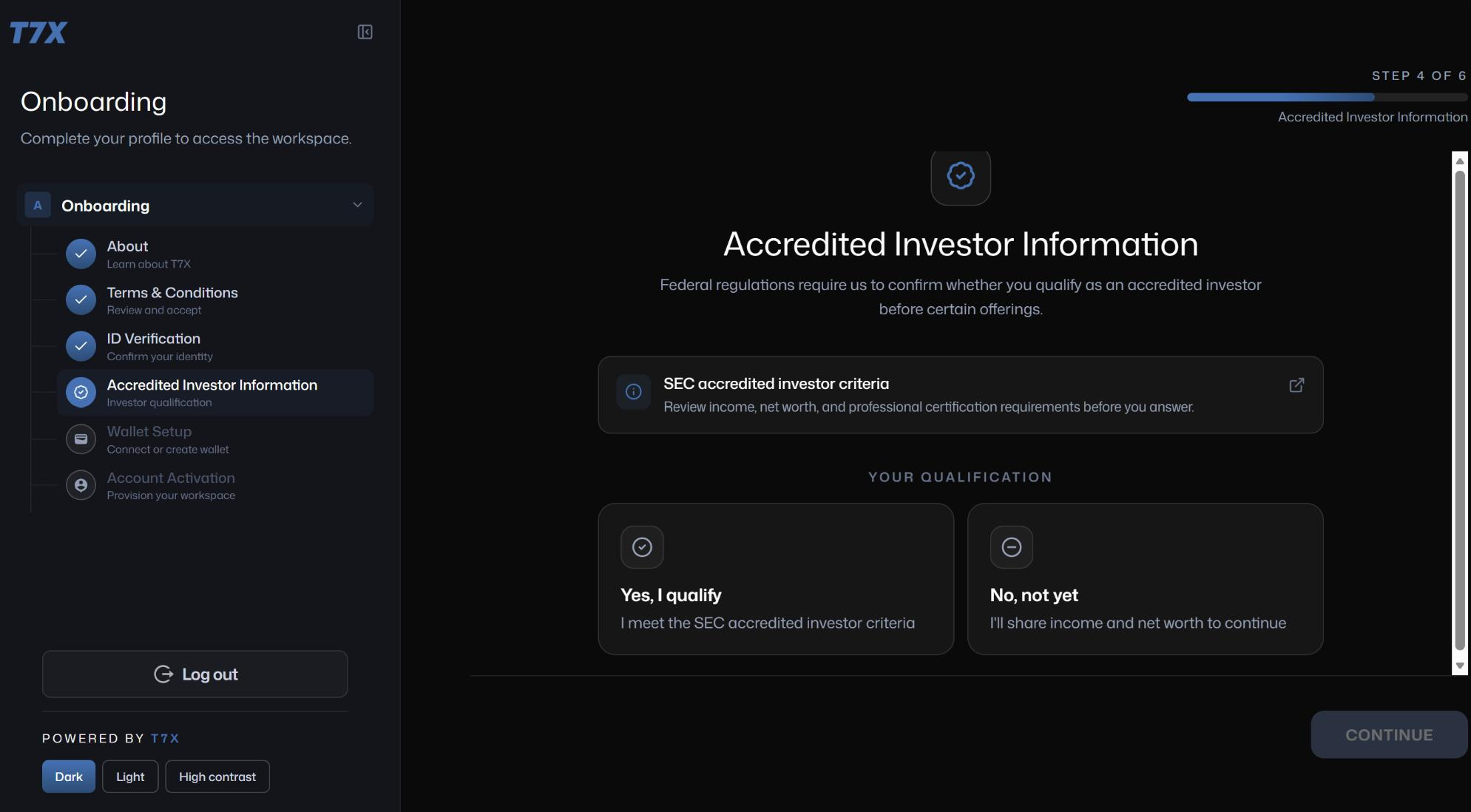Click the scrollbar down arrow in the main panel
Viewport: 1471px width, 812px height.
[1460, 666]
